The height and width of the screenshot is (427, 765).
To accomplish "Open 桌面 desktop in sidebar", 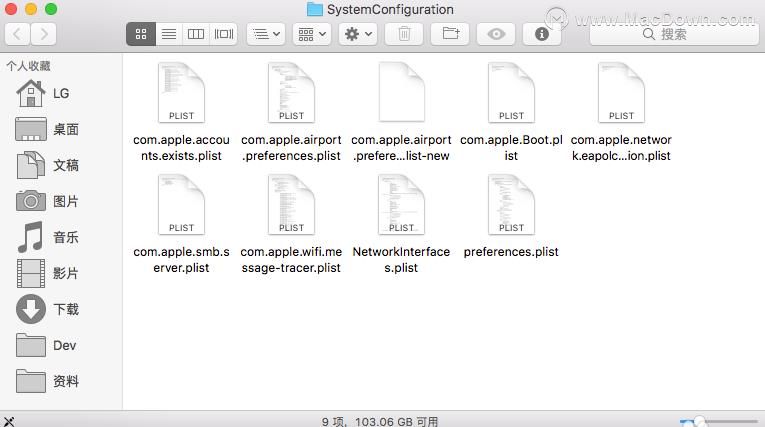I will (x=47, y=129).
